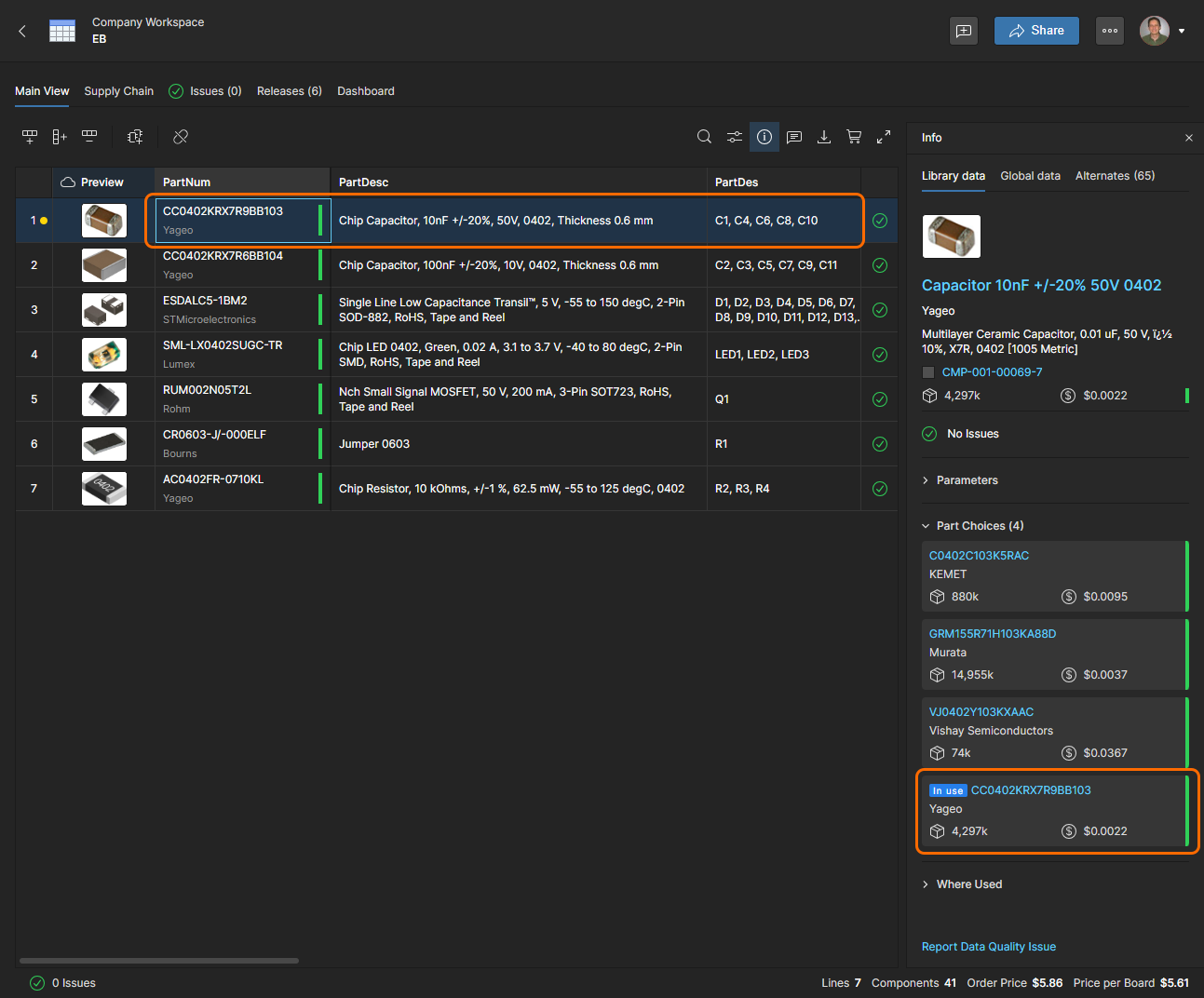This screenshot has height=998, width=1204.
Task: Expand BOM table to full screen
Action: click(x=884, y=137)
